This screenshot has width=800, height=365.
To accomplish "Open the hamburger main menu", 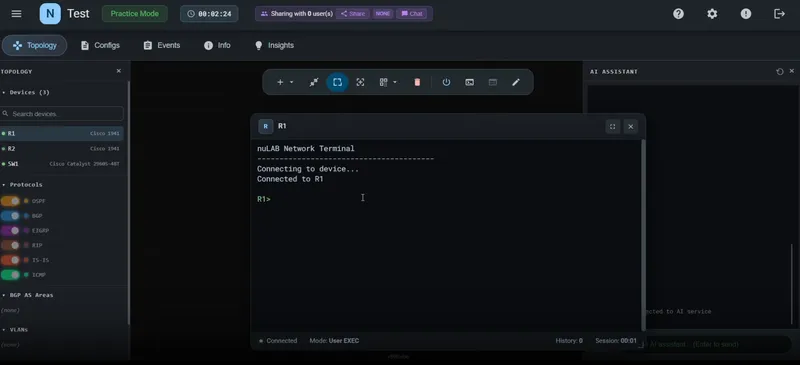I will 16,14.
